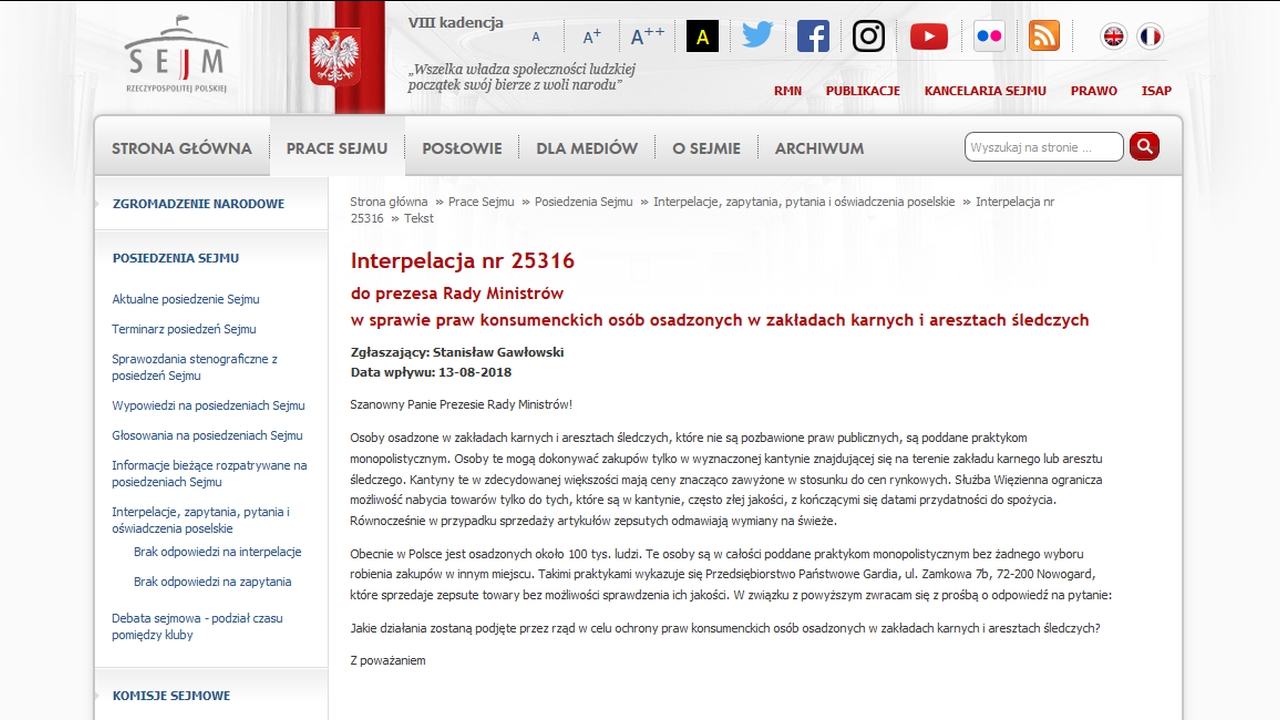Click breadcrumb 'Interpelacje, zapytania, pytania i oświadczenia poselskie'
The image size is (1280, 720).
coord(804,202)
